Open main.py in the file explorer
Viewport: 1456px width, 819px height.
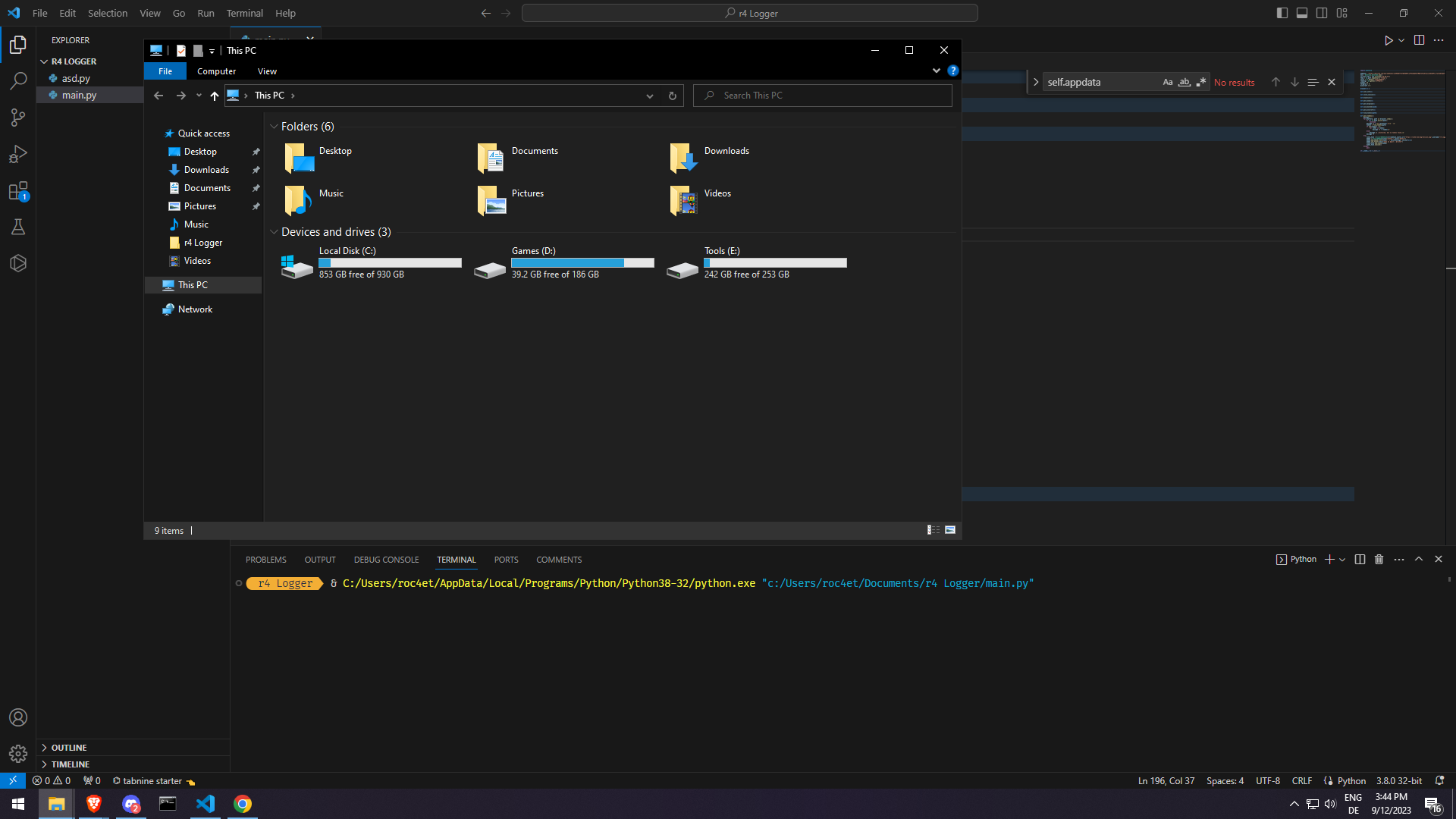(79, 96)
